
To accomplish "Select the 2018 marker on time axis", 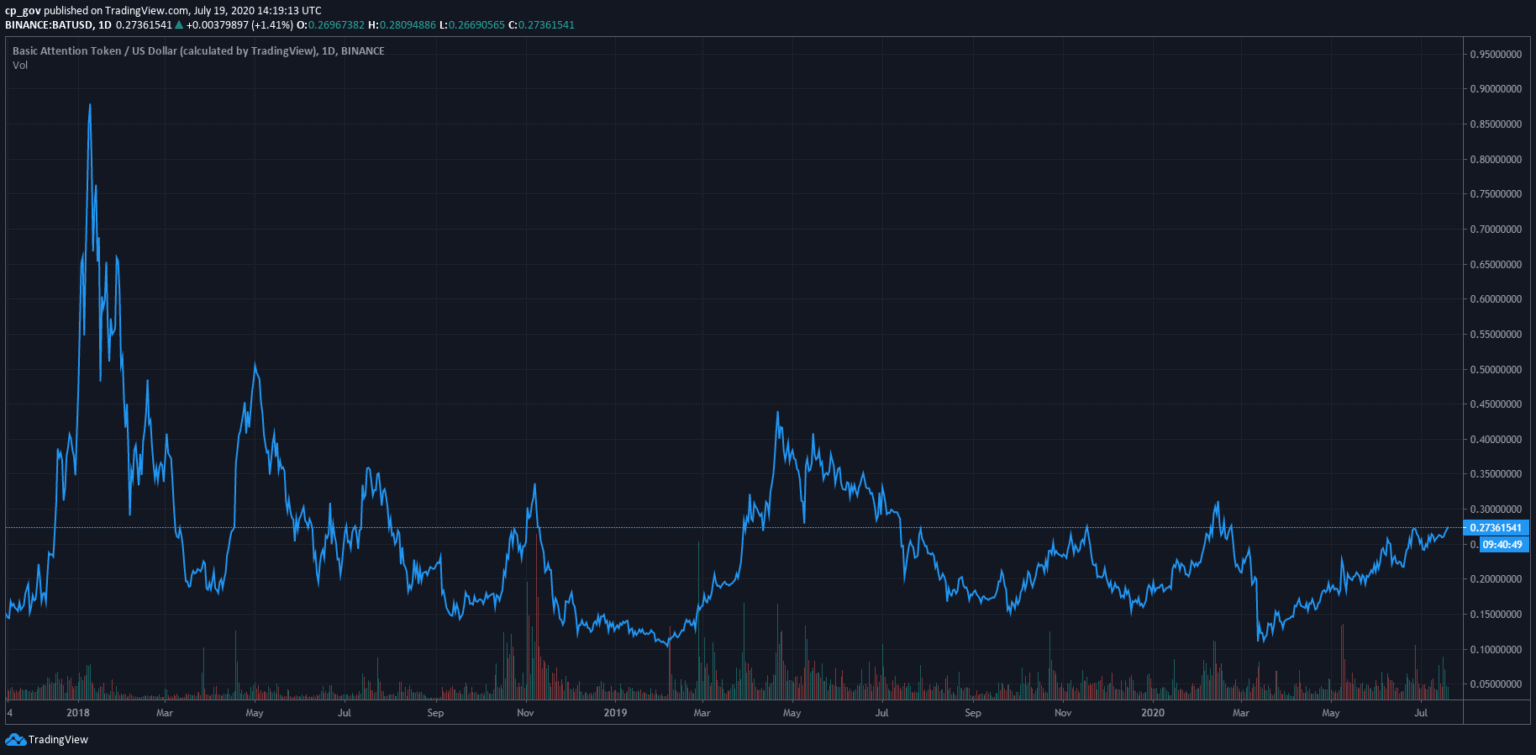I will [77, 713].
